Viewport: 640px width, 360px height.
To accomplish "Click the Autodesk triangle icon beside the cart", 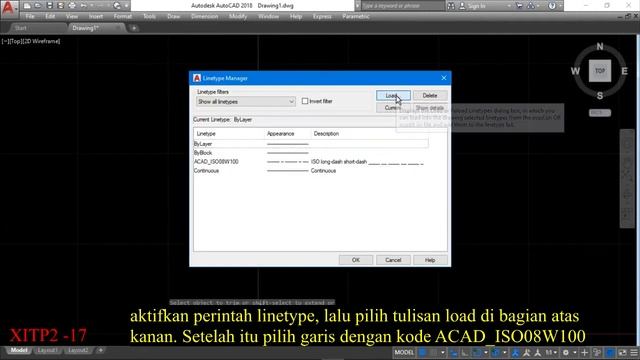I will coord(531,6).
